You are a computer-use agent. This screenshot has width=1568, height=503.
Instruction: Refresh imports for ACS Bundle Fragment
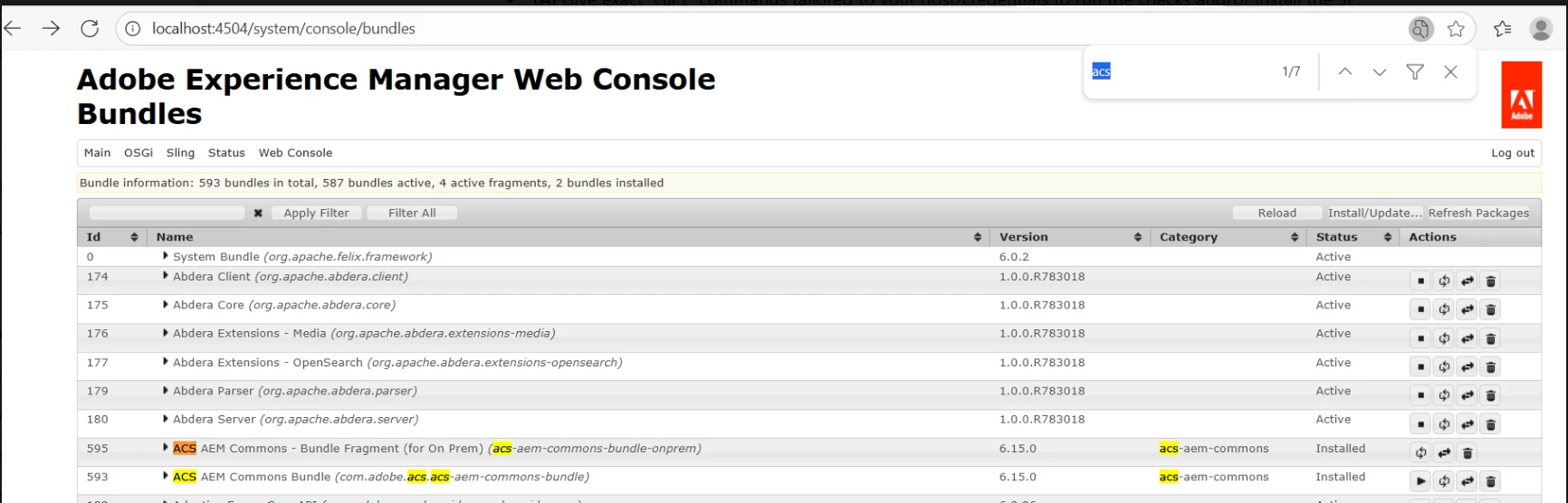pos(1420,453)
